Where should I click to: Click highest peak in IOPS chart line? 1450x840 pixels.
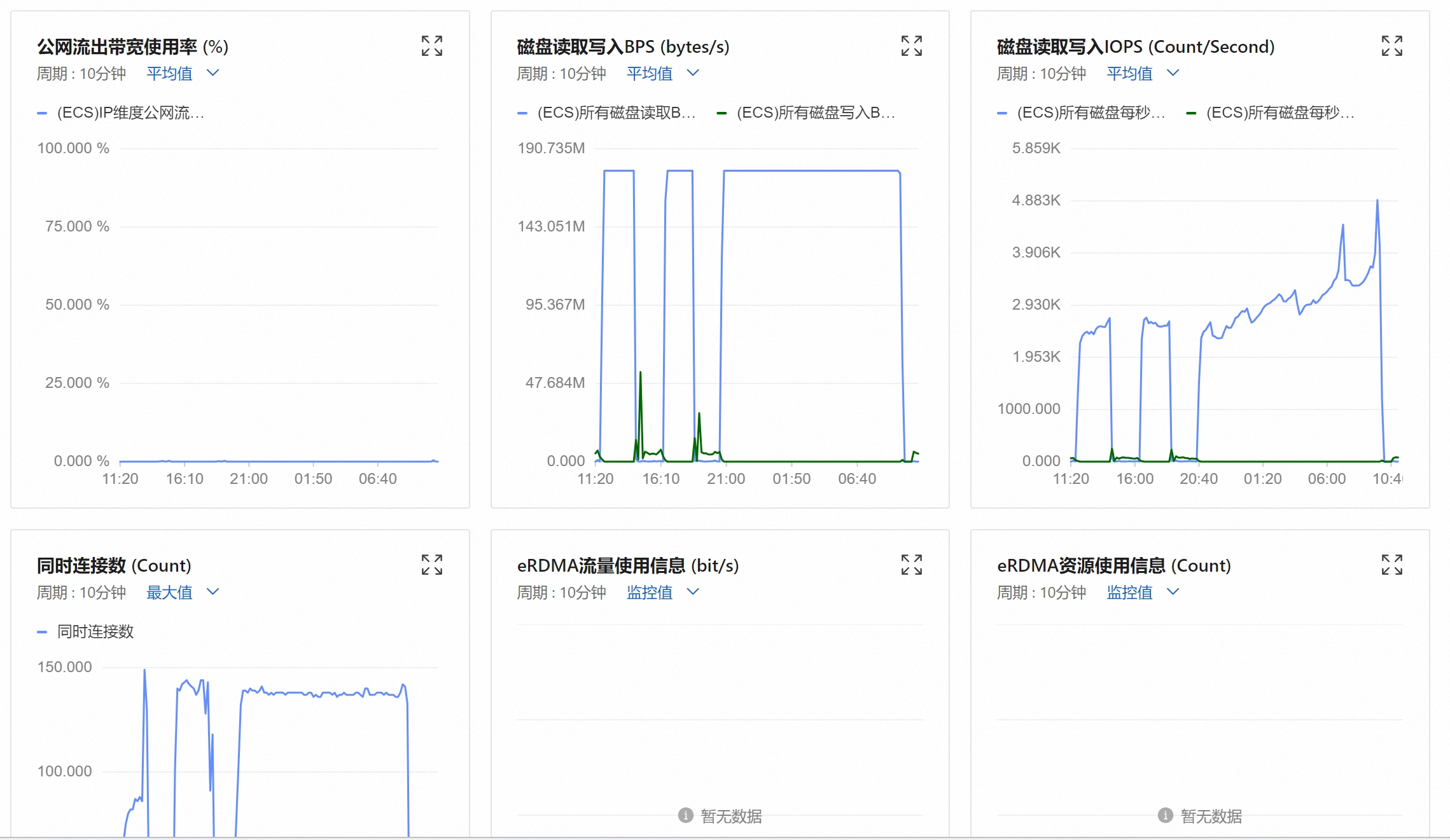(1377, 201)
